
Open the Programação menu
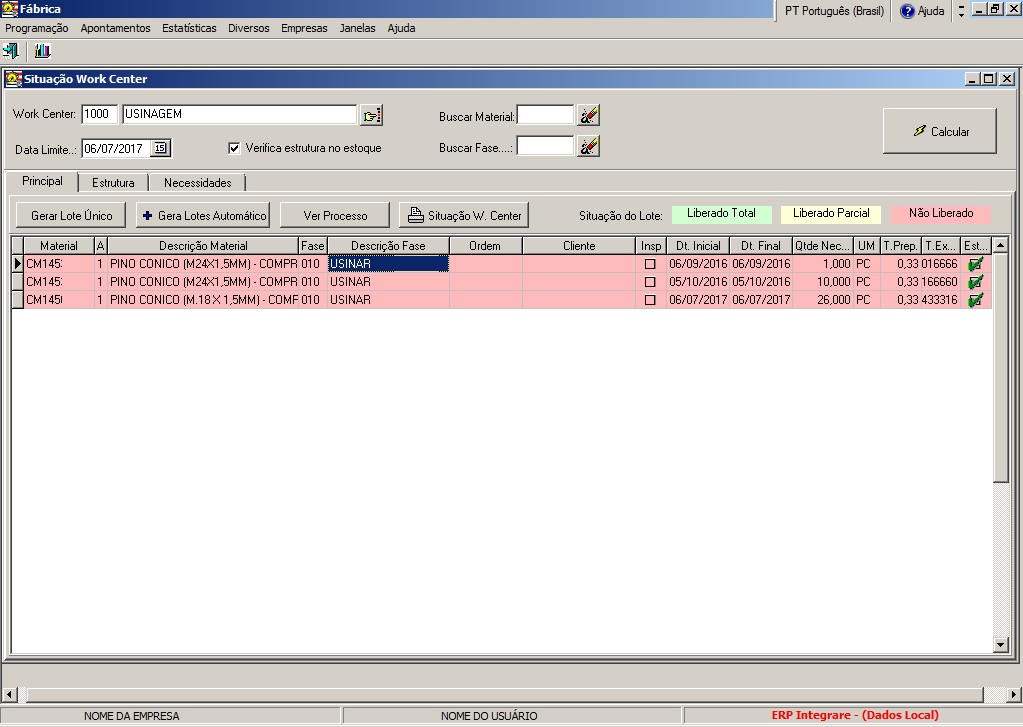[x=37, y=28]
